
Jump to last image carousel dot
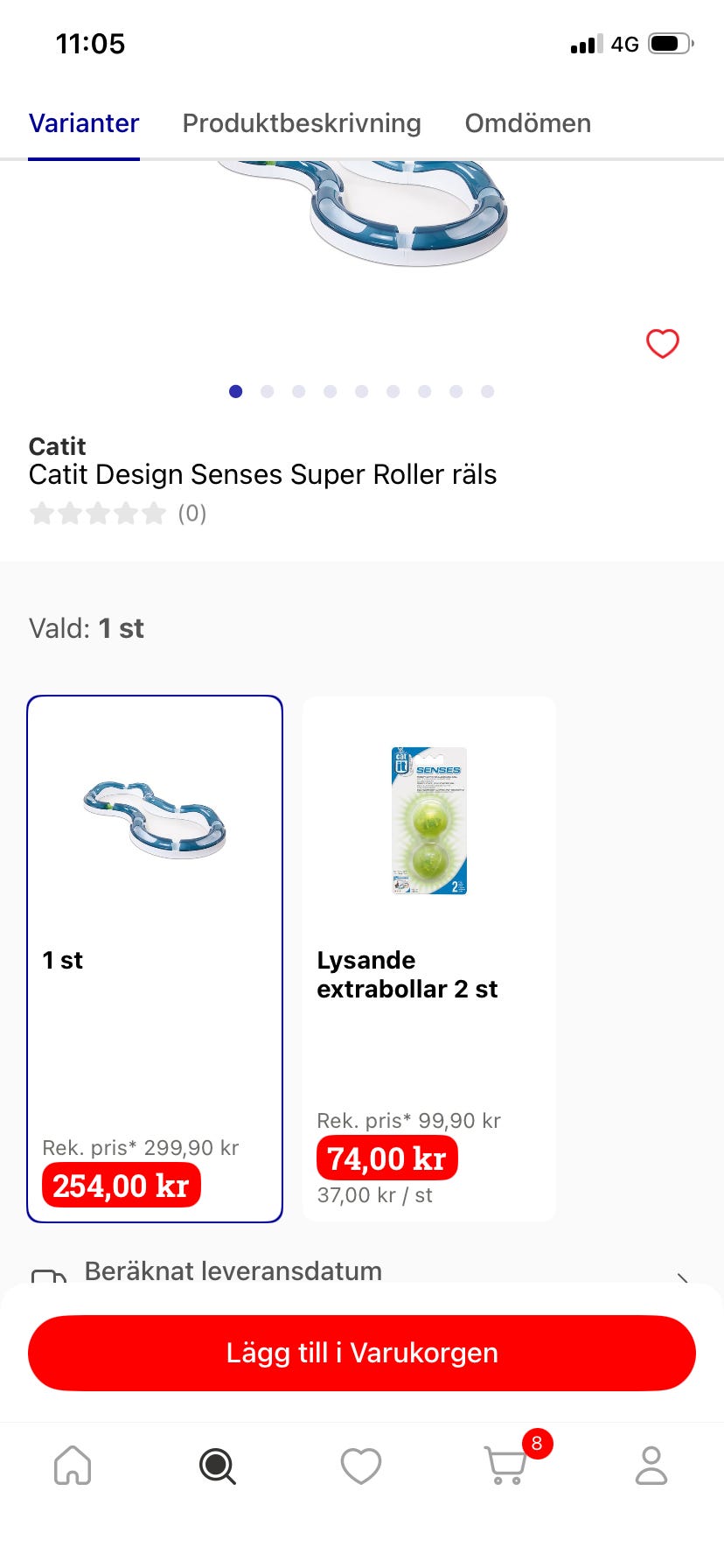click(487, 391)
